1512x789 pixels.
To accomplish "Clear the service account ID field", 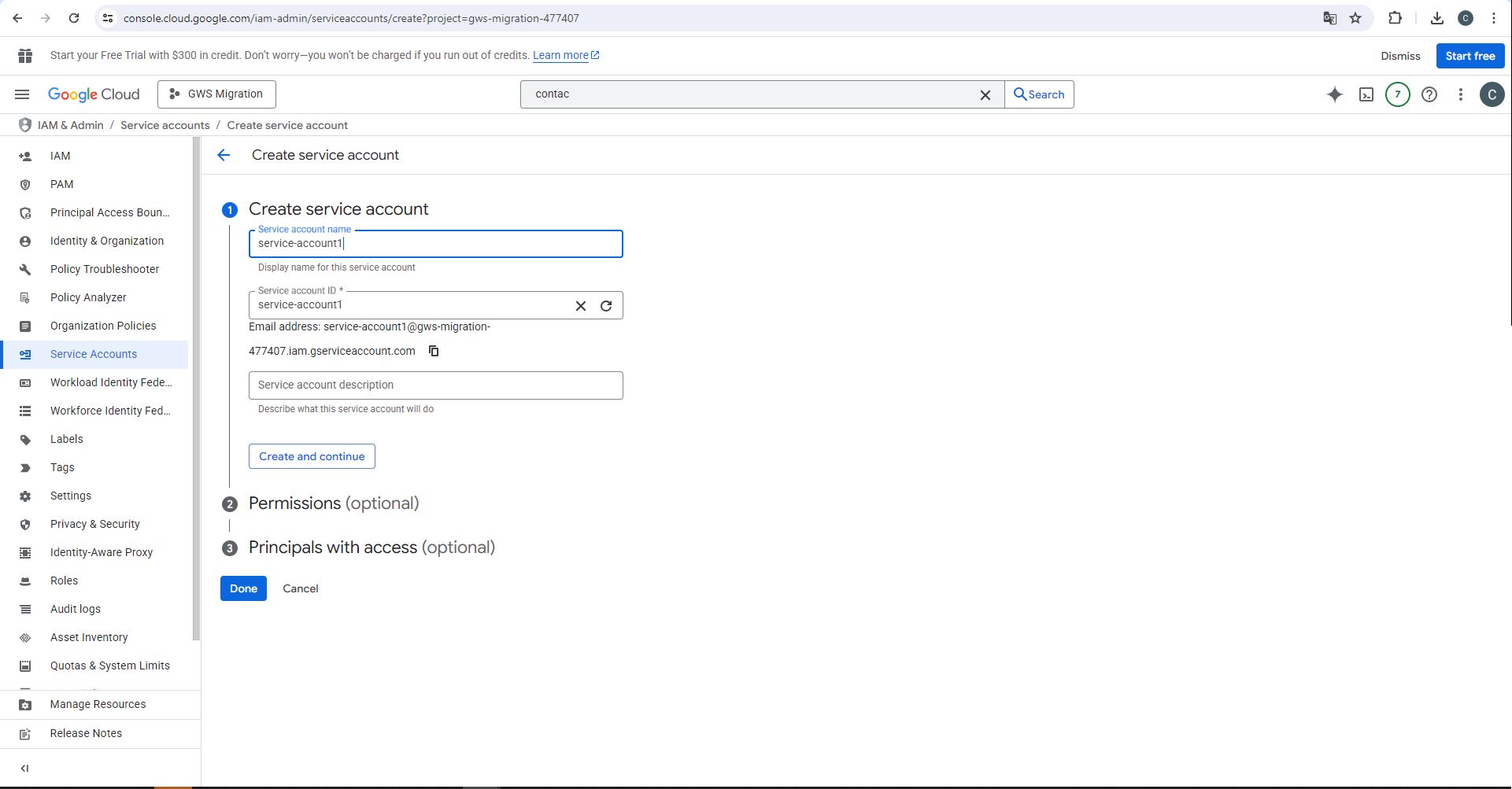I will click(x=581, y=306).
